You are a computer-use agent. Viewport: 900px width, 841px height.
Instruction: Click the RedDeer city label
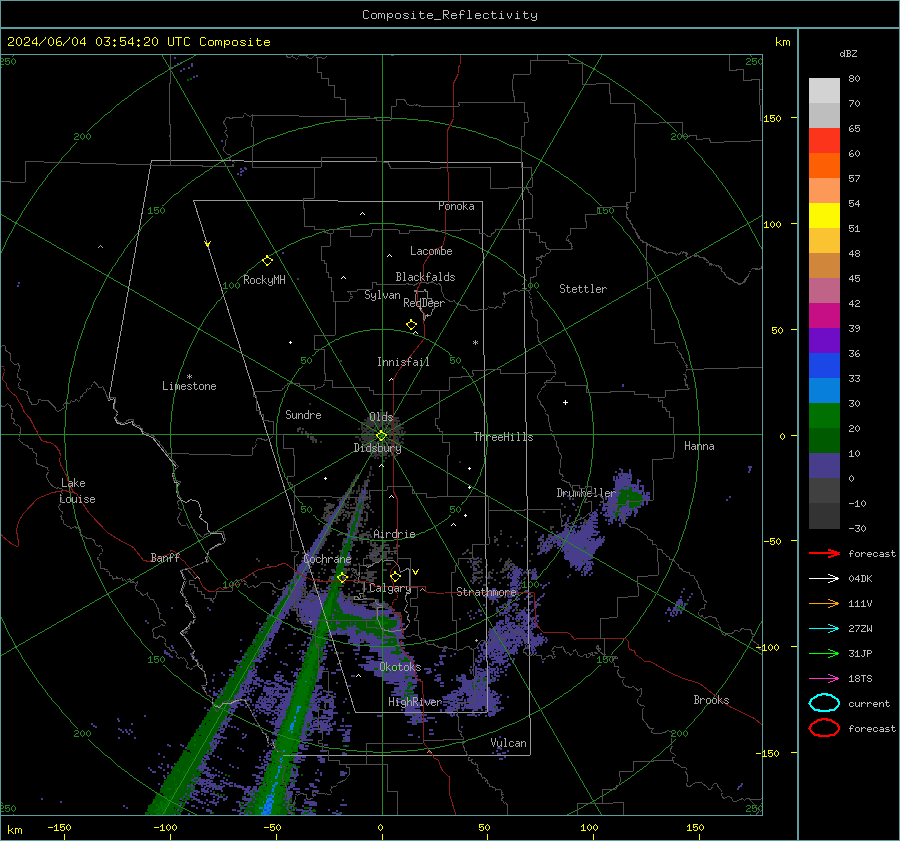(424, 303)
